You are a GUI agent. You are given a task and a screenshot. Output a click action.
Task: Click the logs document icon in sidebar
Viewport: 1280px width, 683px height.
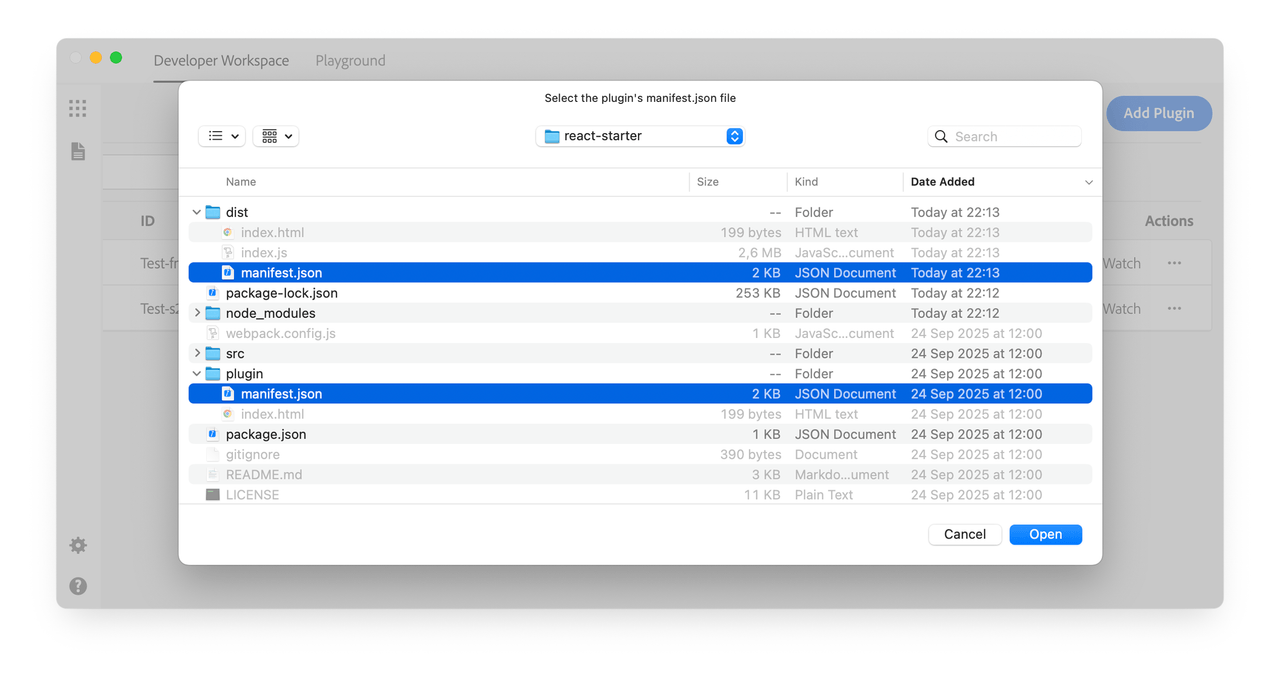77,151
